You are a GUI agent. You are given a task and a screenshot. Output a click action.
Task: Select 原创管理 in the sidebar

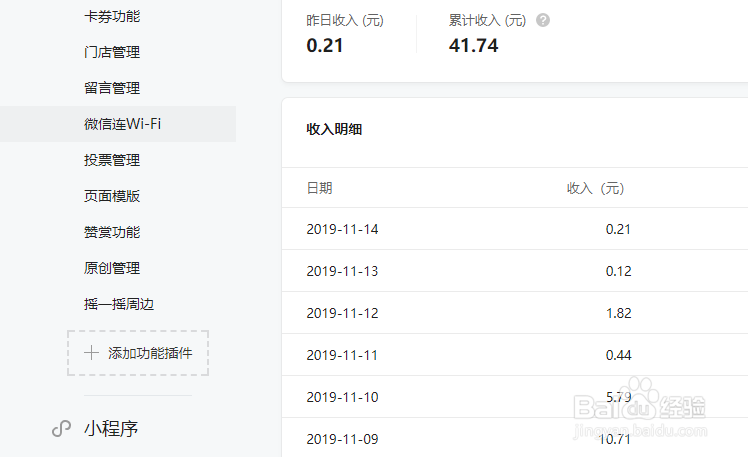[112, 268]
